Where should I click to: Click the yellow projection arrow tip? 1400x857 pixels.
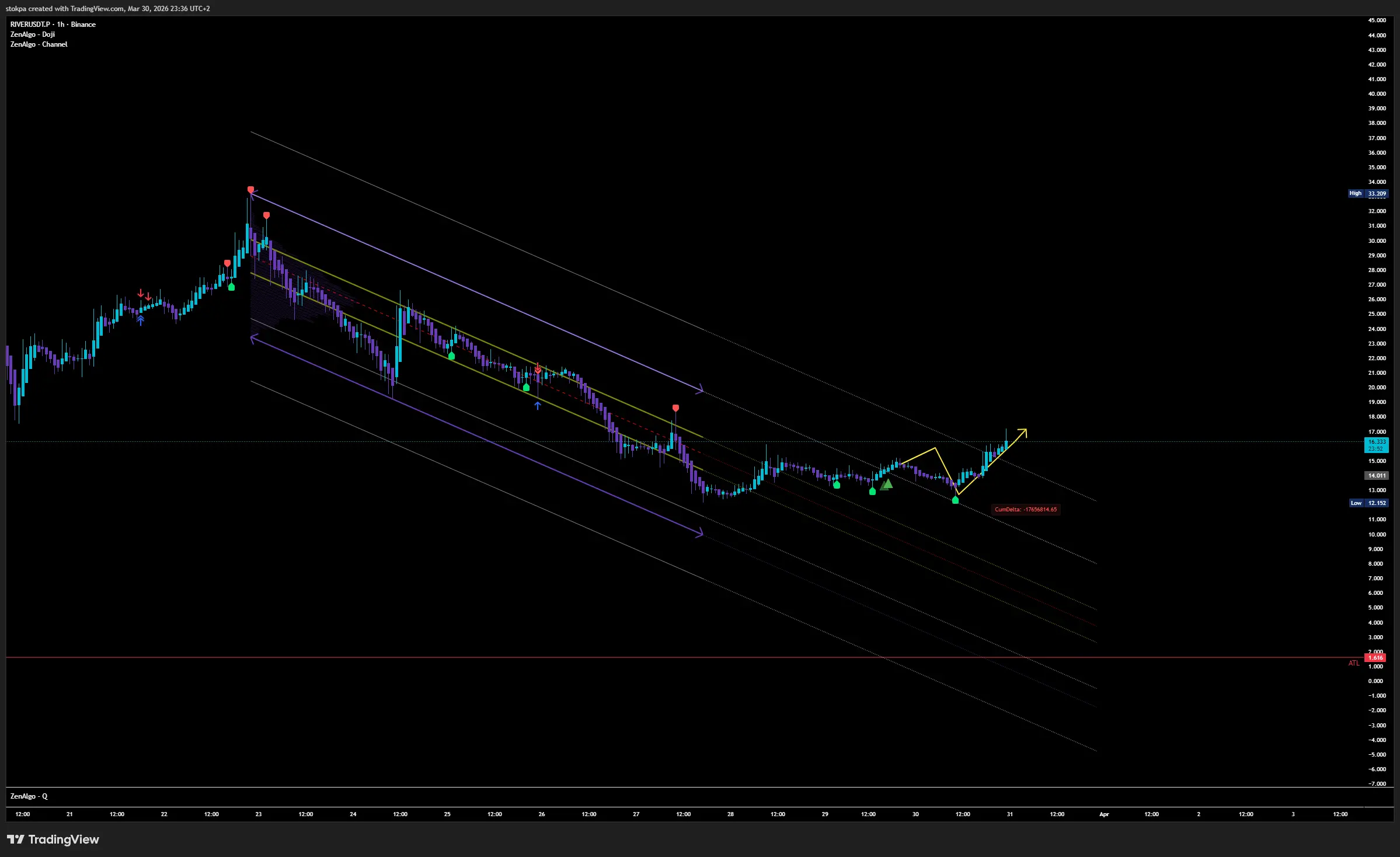pyautogui.click(x=1025, y=431)
